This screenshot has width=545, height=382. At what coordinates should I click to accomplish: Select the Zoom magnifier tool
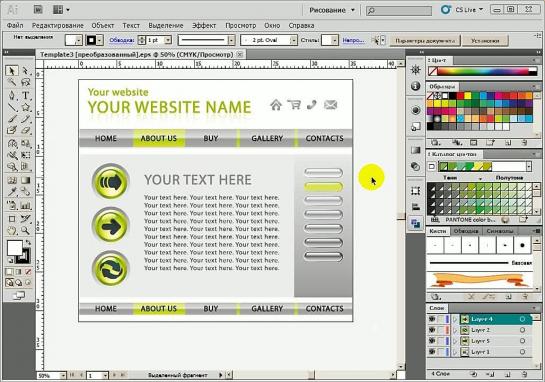pyautogui.click(x=25, y=230)
